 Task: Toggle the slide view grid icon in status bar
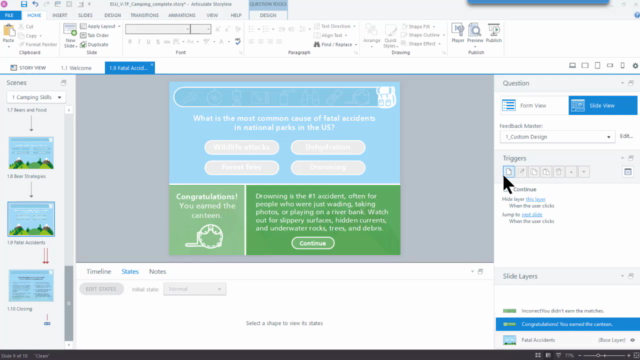pos(538,356)
